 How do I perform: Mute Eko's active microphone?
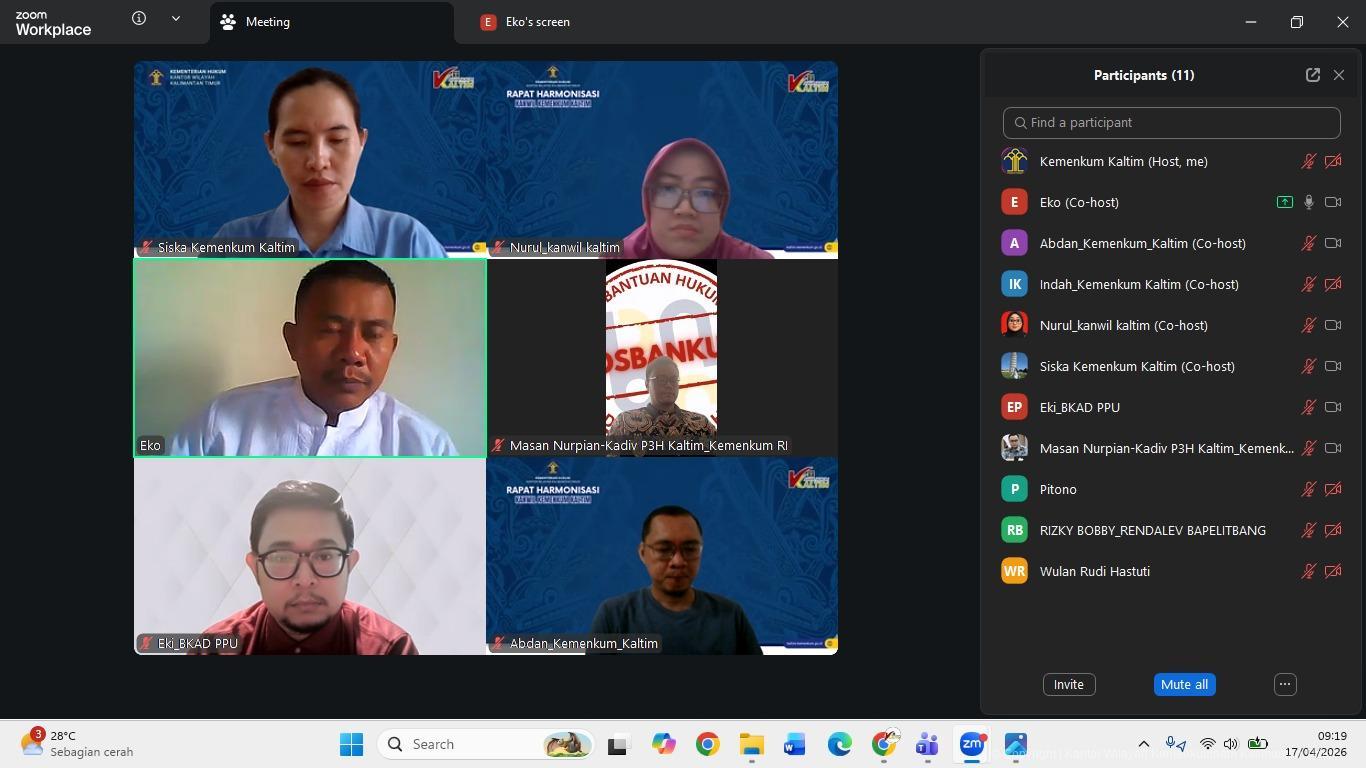1308,201
